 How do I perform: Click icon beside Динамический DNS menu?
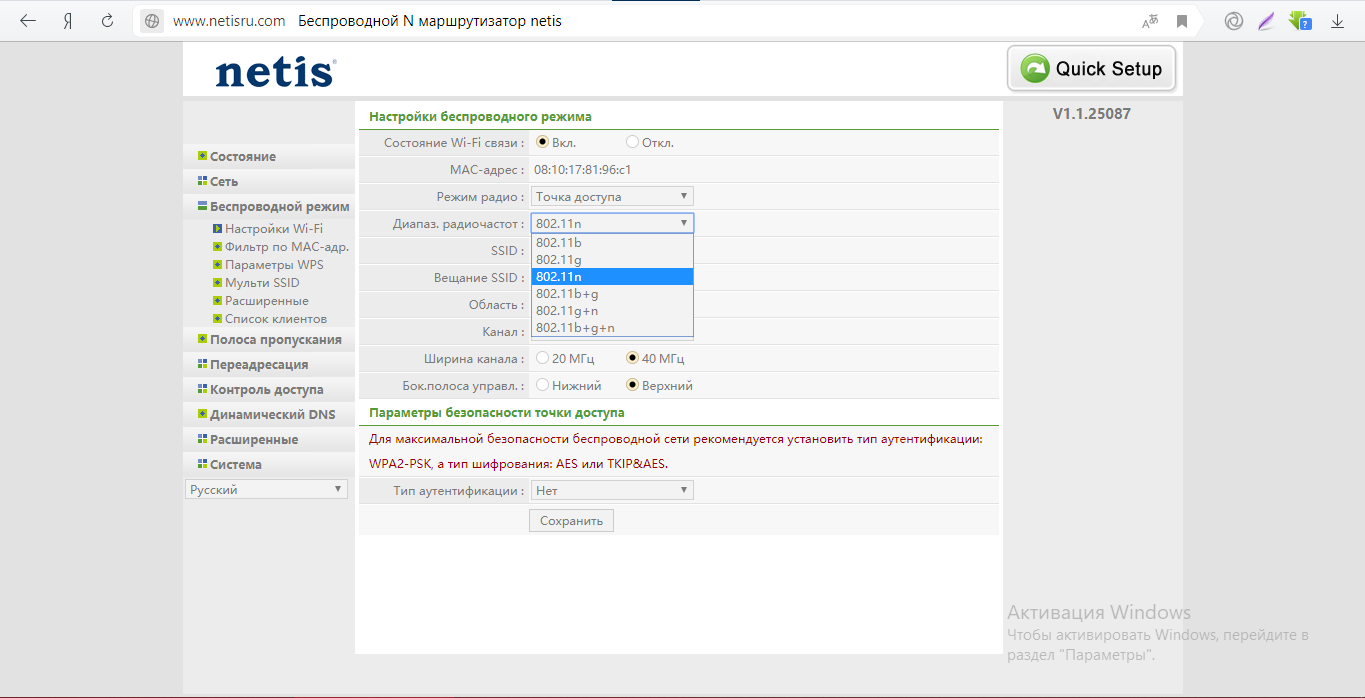click(202, 414)
